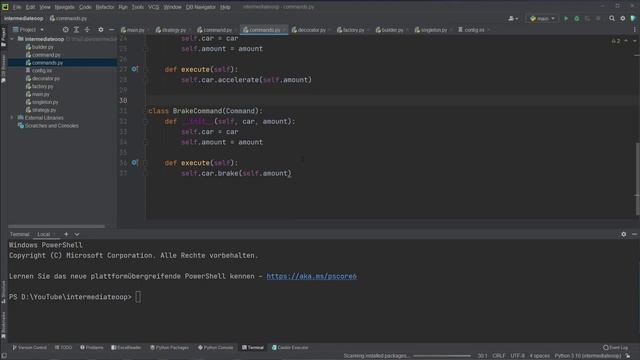The height and width of the screenshot is (360, 640).
Task: Switch to builder.py editor tab
Action: tap(389, 30)
